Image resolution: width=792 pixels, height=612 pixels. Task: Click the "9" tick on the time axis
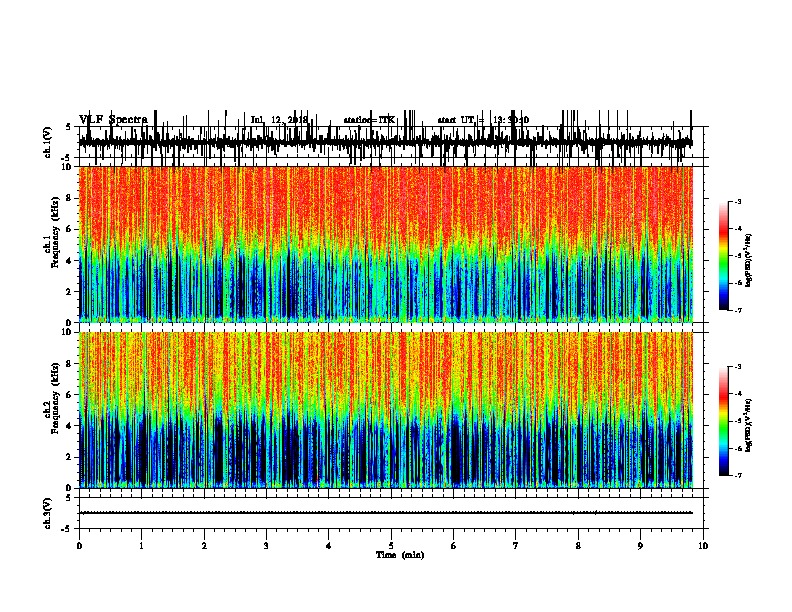click(x=640, y=546)
